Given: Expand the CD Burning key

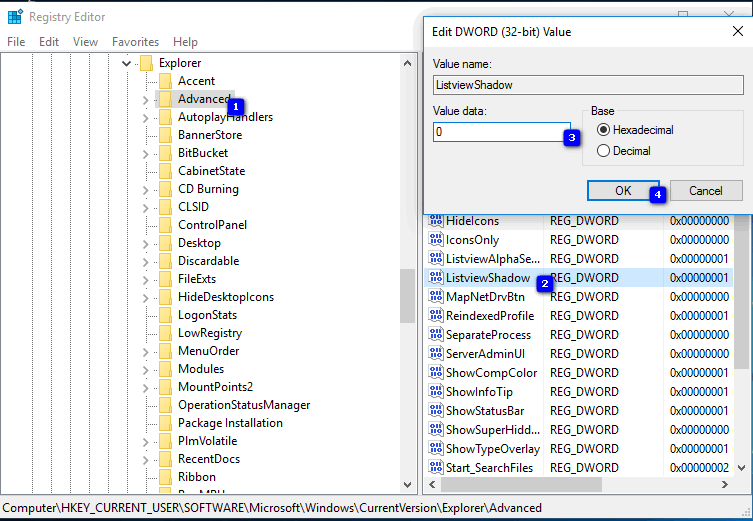Looking at the screenshot, I should (146, 190).
